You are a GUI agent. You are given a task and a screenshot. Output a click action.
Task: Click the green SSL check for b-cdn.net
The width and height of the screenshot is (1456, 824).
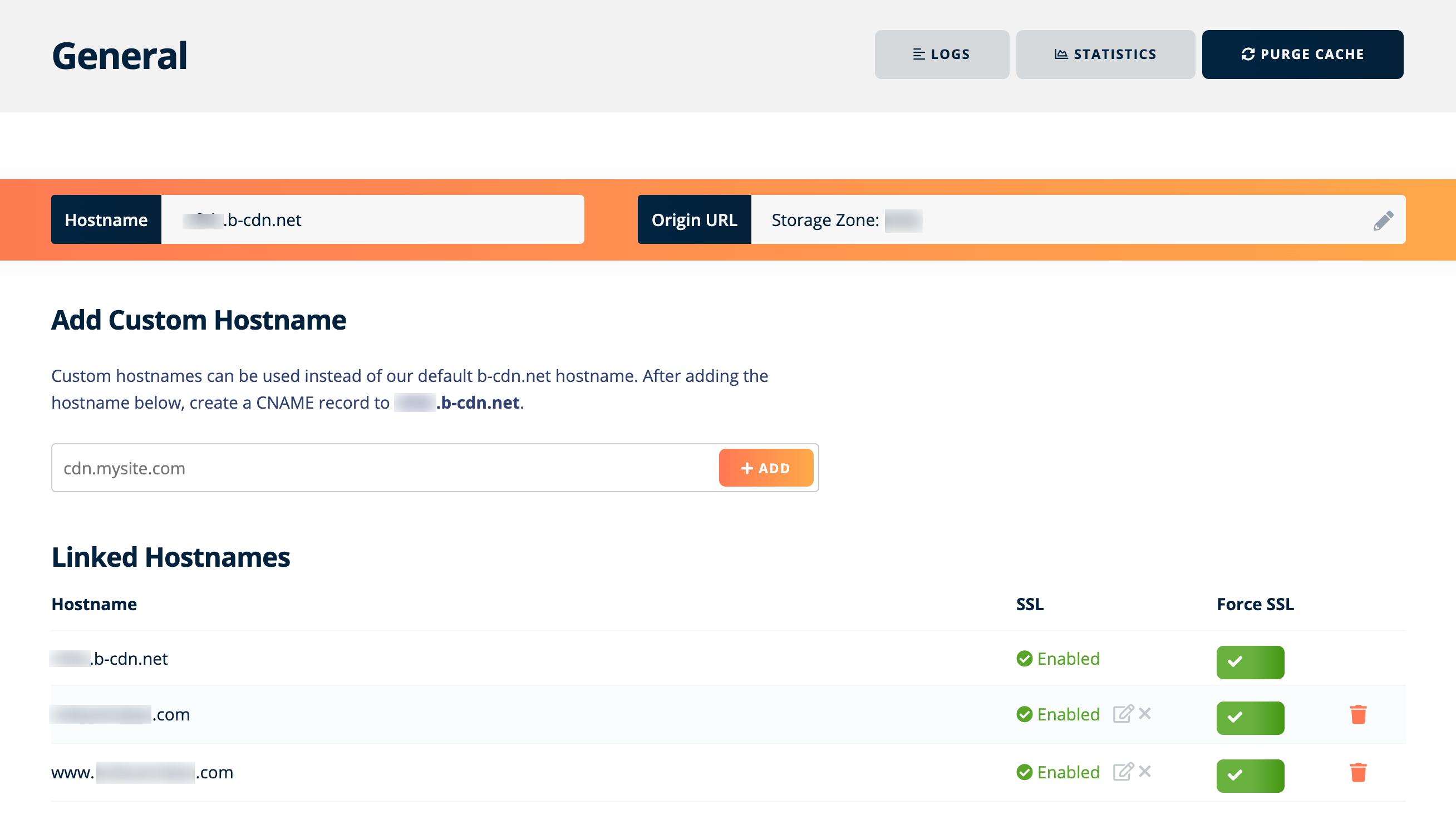click(1024, 659)
